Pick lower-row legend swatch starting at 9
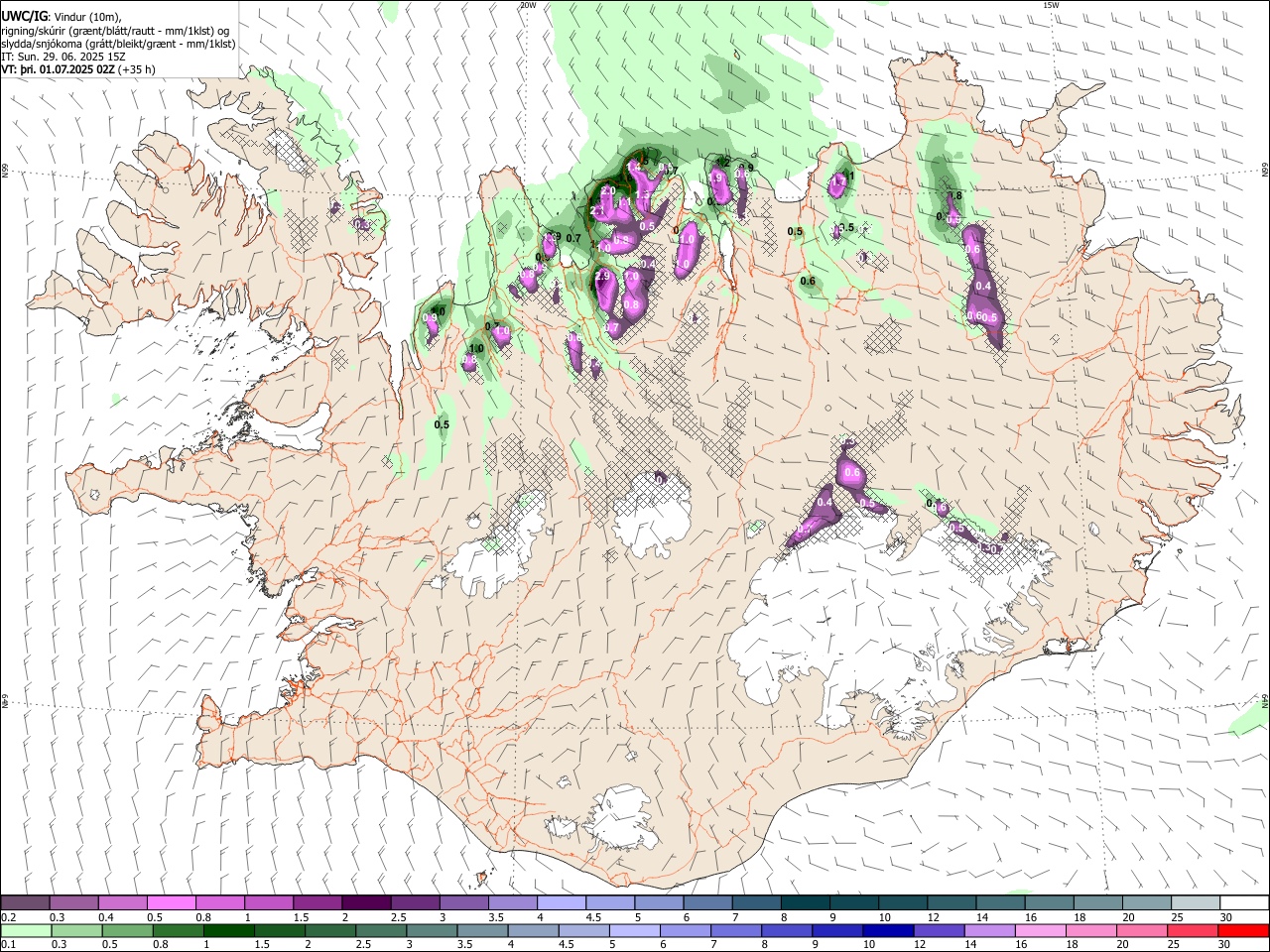The height and width of the screenshot is (952, 1270). click(x=836, y=930)
